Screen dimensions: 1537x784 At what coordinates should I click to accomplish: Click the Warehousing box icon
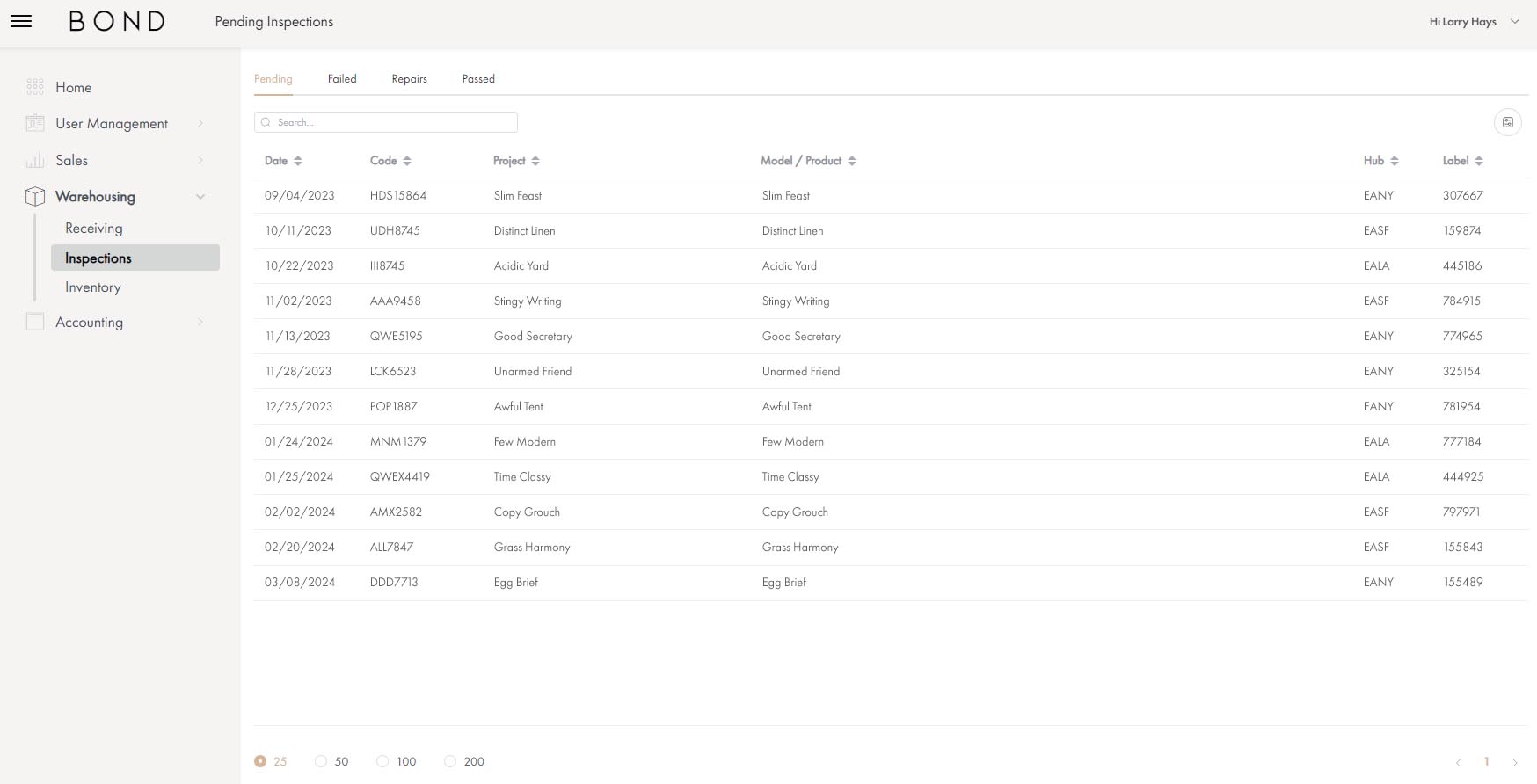point(35,196)
